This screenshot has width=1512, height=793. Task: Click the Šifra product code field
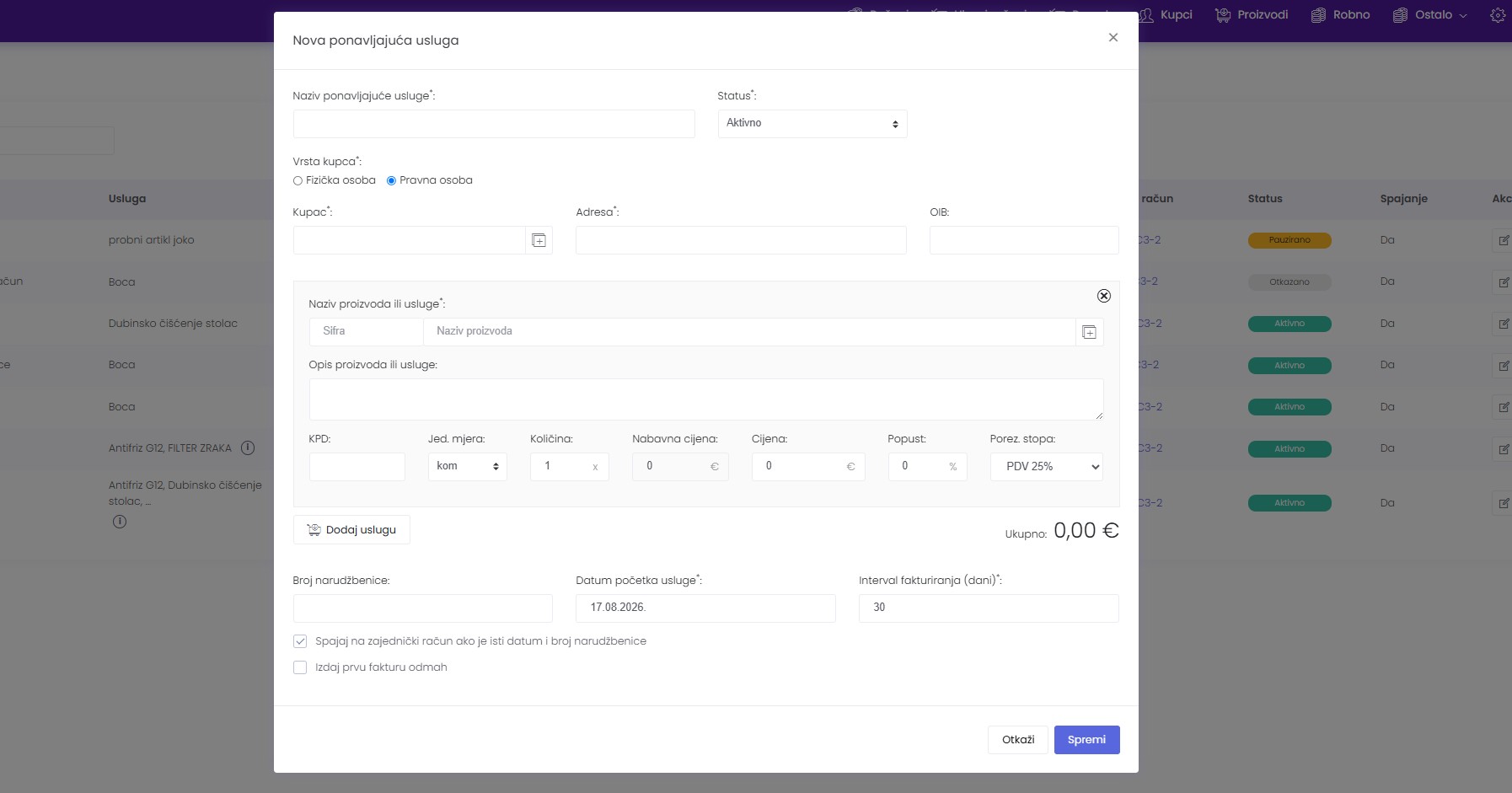pyautogui.click(x=367, y=332)
